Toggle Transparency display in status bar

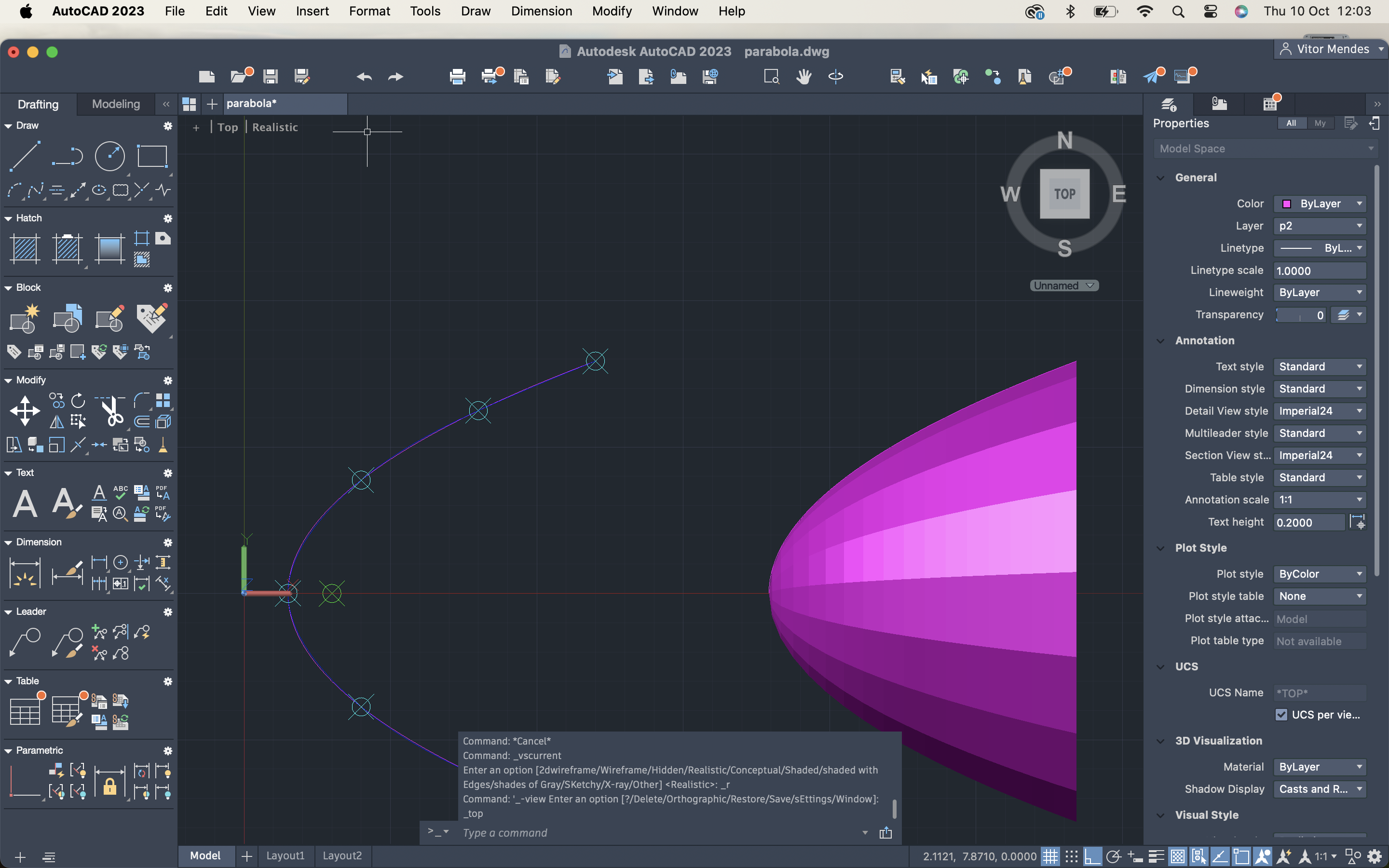coord(1177,856)
